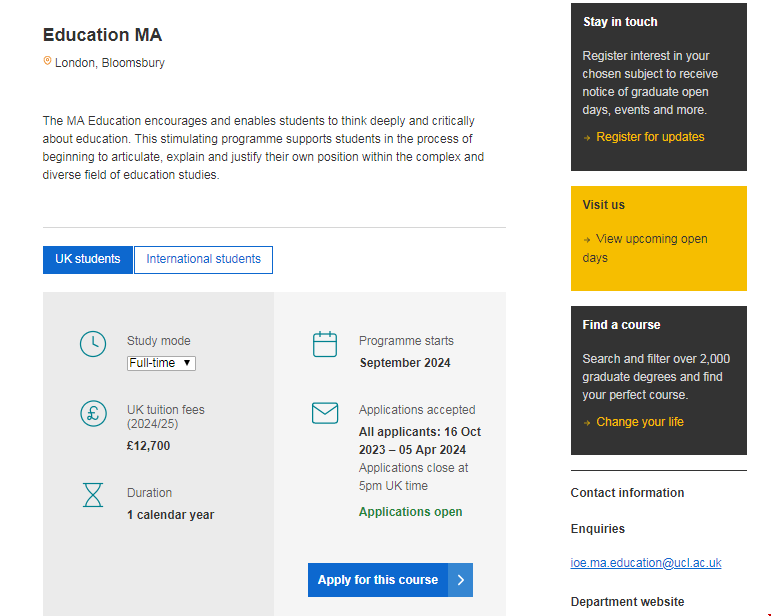
Task: Click the Education MA page heading
Action: [102, 35]
